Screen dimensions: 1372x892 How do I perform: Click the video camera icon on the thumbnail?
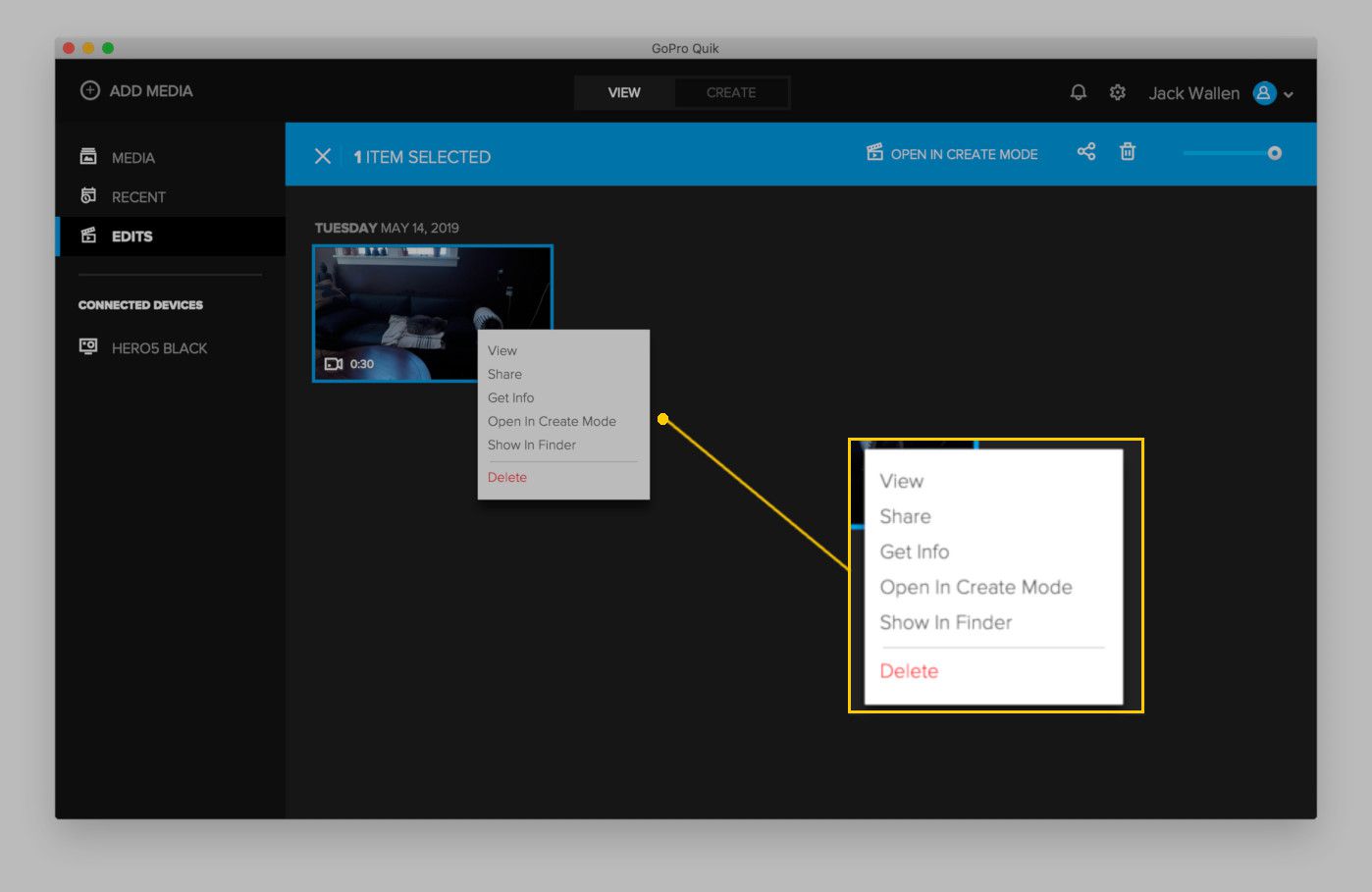334,364
